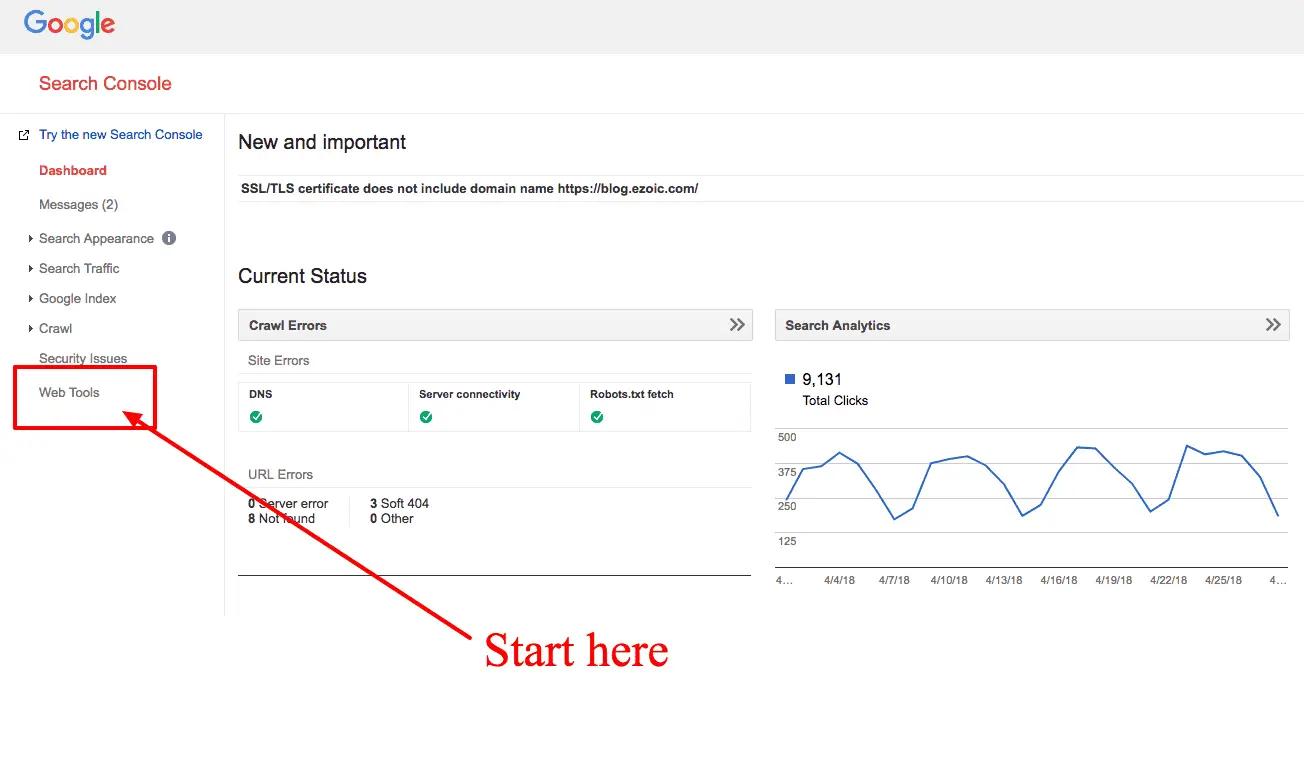Image resolution: width=1304 pixels, height=762 pixels.
Task: Click the Crawl Errors panel header
Action: (495, 325)
